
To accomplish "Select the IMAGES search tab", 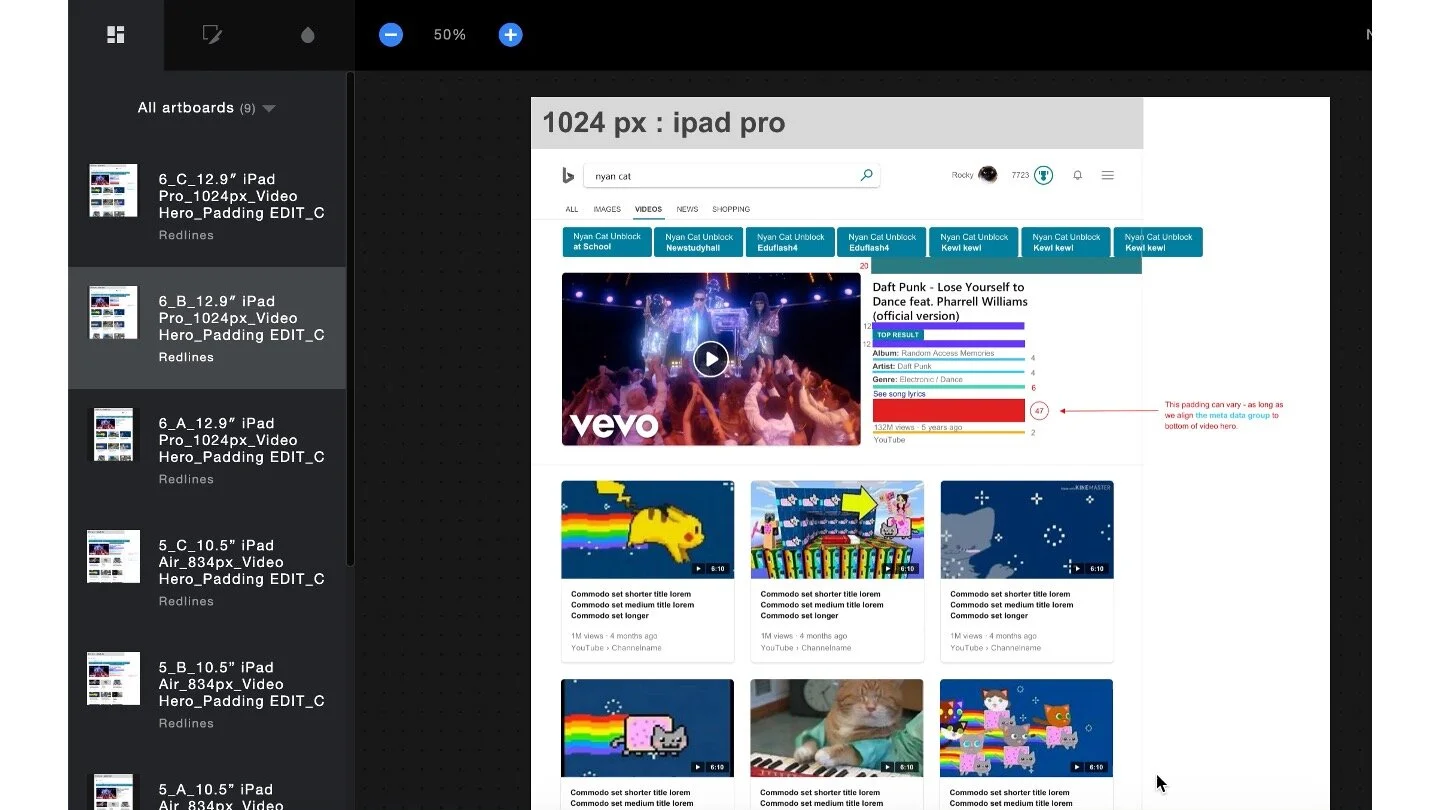I will coord(607,209).
